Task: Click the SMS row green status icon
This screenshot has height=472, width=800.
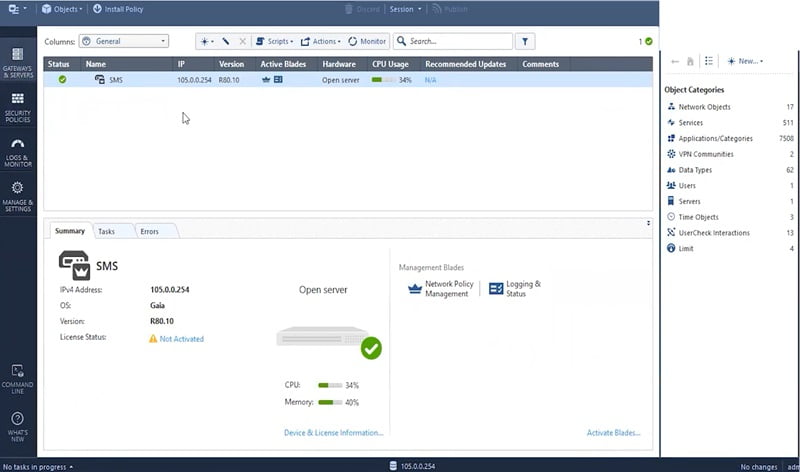Action: click(x=62, y=80)
